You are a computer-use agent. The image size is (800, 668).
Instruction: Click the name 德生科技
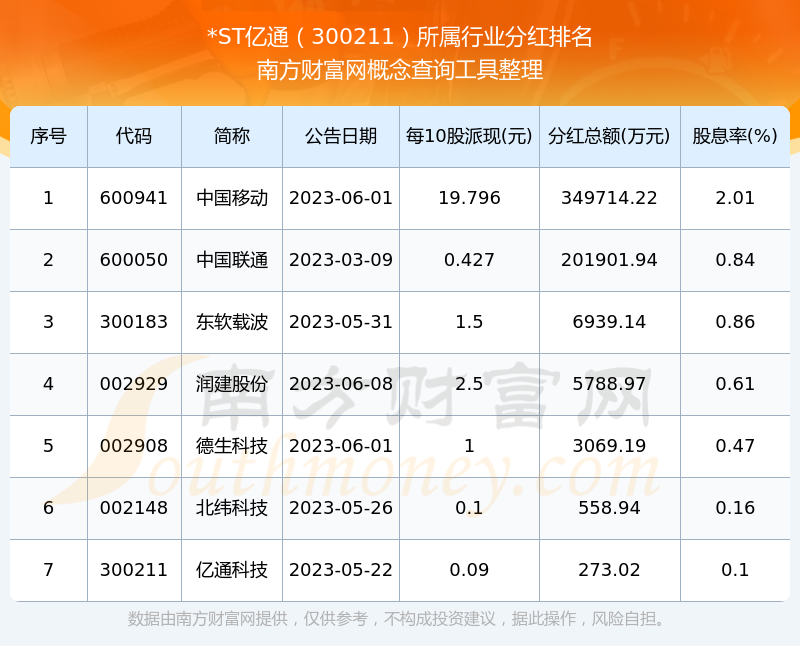pyautogui.click(x=232, y=446)
